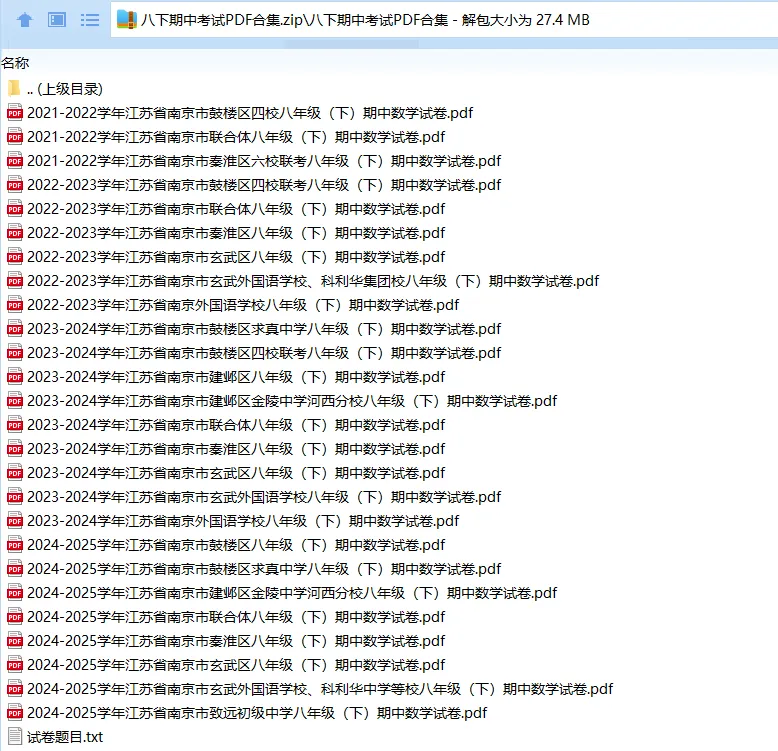
Task: Select 2021-2022 秦淮区六校联考 试卷 pdf
Action: 255,161
